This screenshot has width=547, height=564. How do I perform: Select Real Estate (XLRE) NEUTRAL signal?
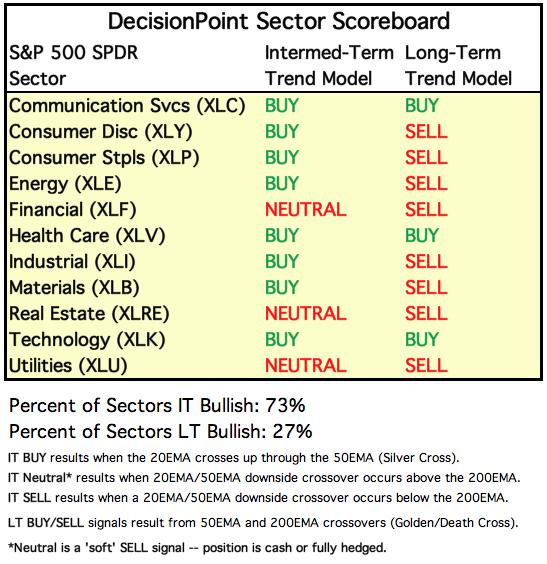point(306,314)
